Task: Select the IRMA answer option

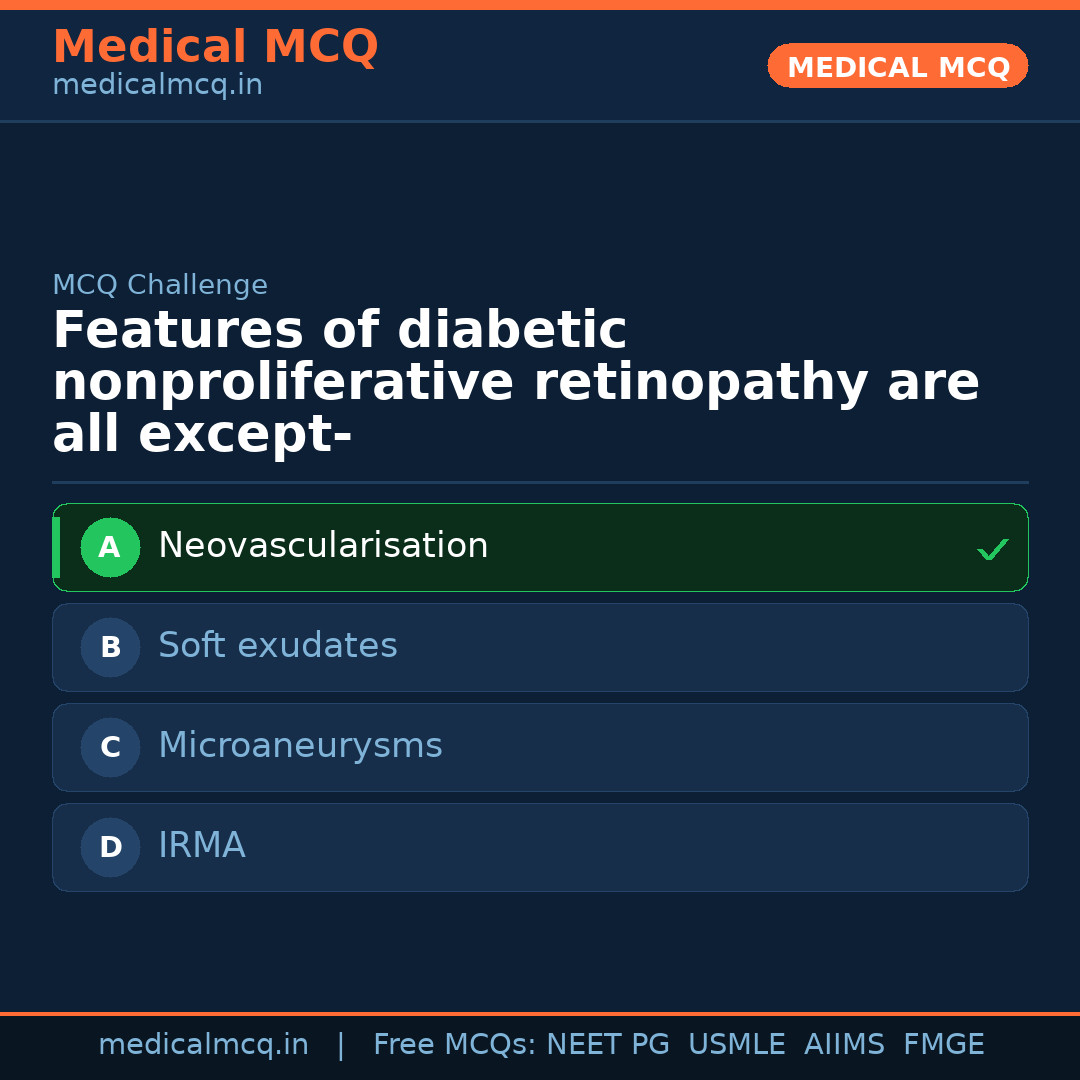Action: (202, 846)
